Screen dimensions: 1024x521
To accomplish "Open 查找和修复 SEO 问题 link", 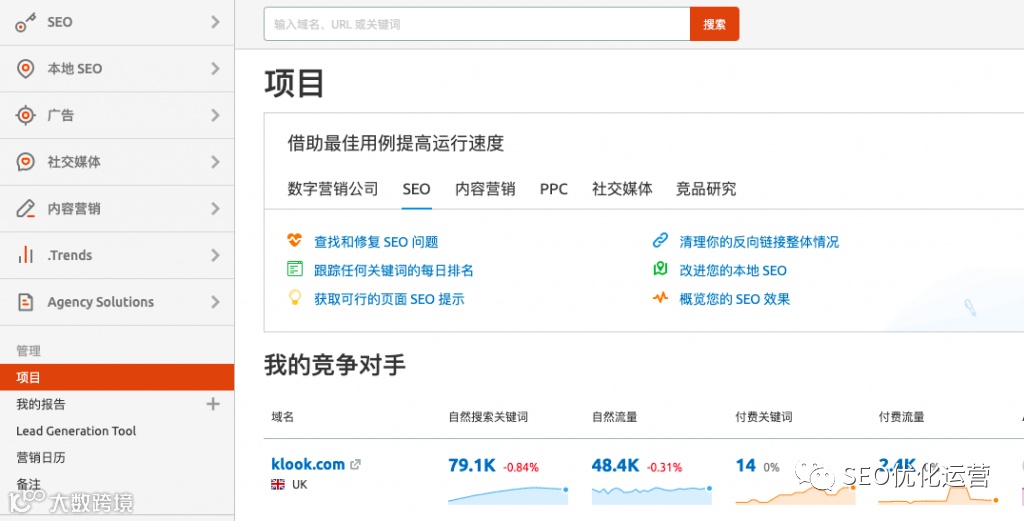I will tap(376, 242).
